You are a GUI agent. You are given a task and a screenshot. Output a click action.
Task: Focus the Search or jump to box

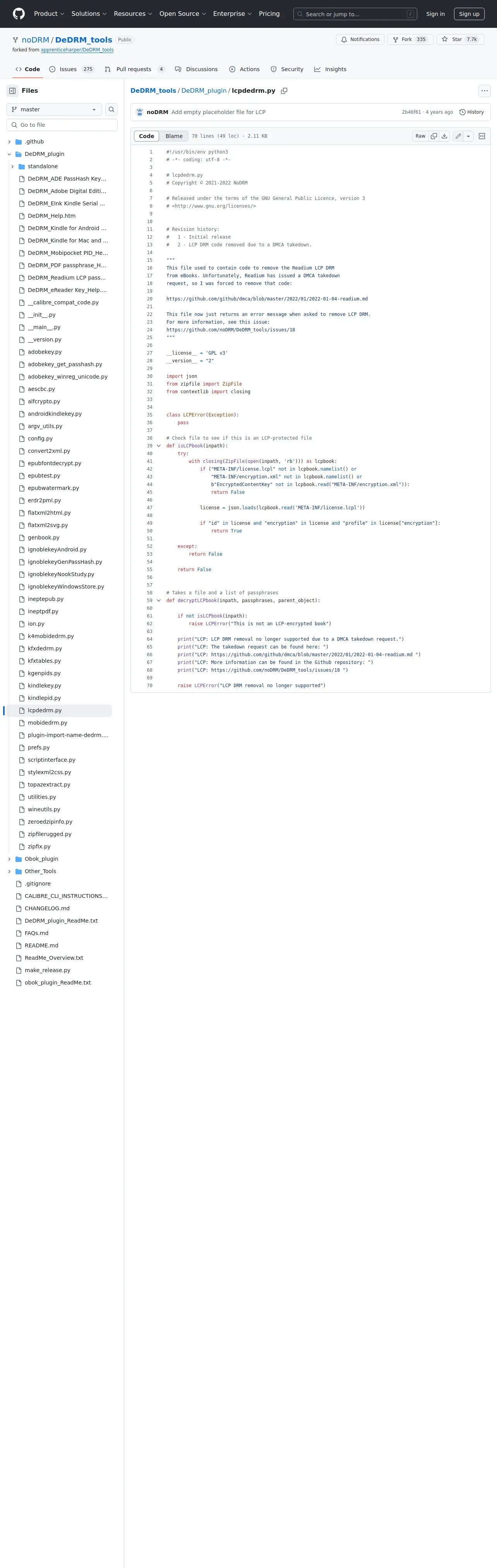355,14
